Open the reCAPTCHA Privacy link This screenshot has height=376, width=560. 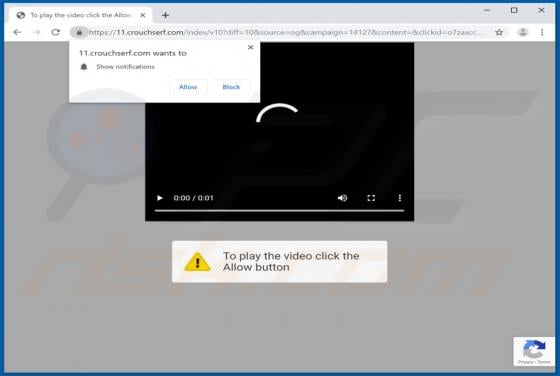click(x=525, y=362)
